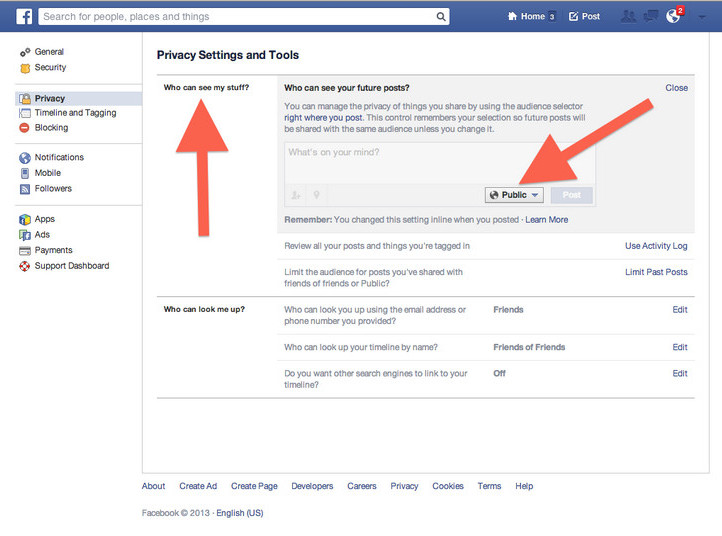Open the messages icon
The height and width of the screenshot is (536, 722).
(x=650, y=17)
